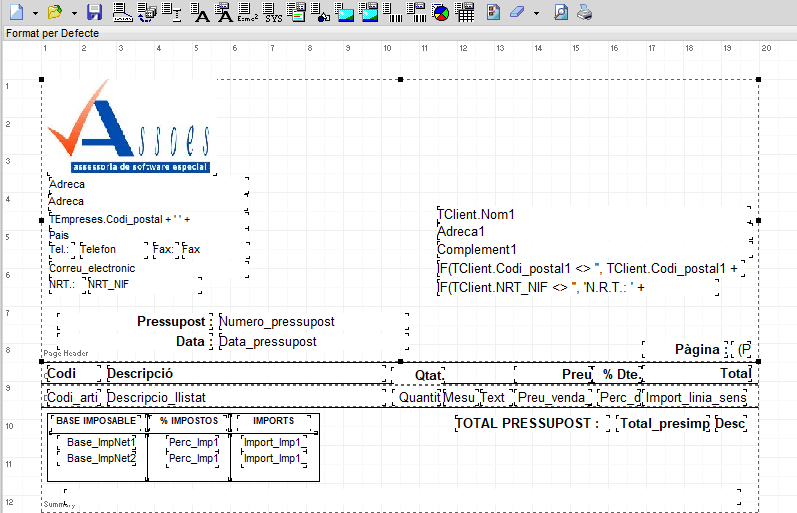797x513 pixels.
Task: Select the IF(TClient.NRT_NIF expression field
Action: click(x=578, y=287)
